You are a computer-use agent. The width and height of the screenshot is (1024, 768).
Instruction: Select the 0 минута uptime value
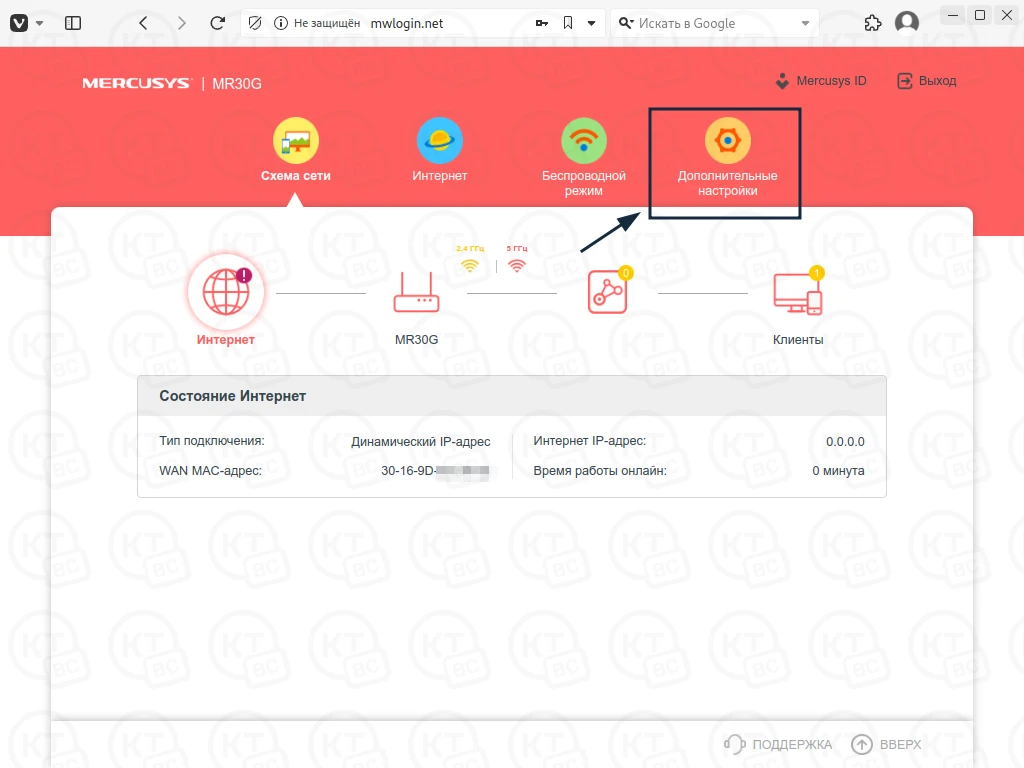click(839, 471)
